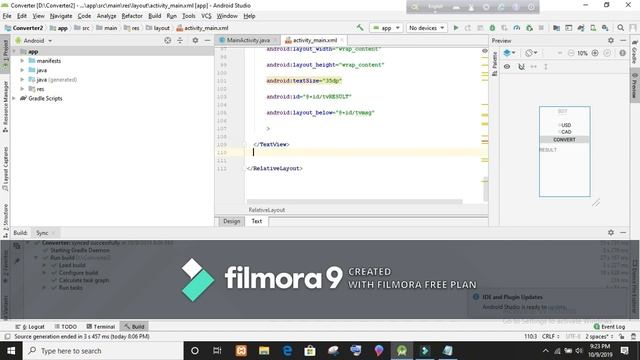Screen dimensions: 640x360
Task: Run the app with green play button
Action: click(456, 28)
